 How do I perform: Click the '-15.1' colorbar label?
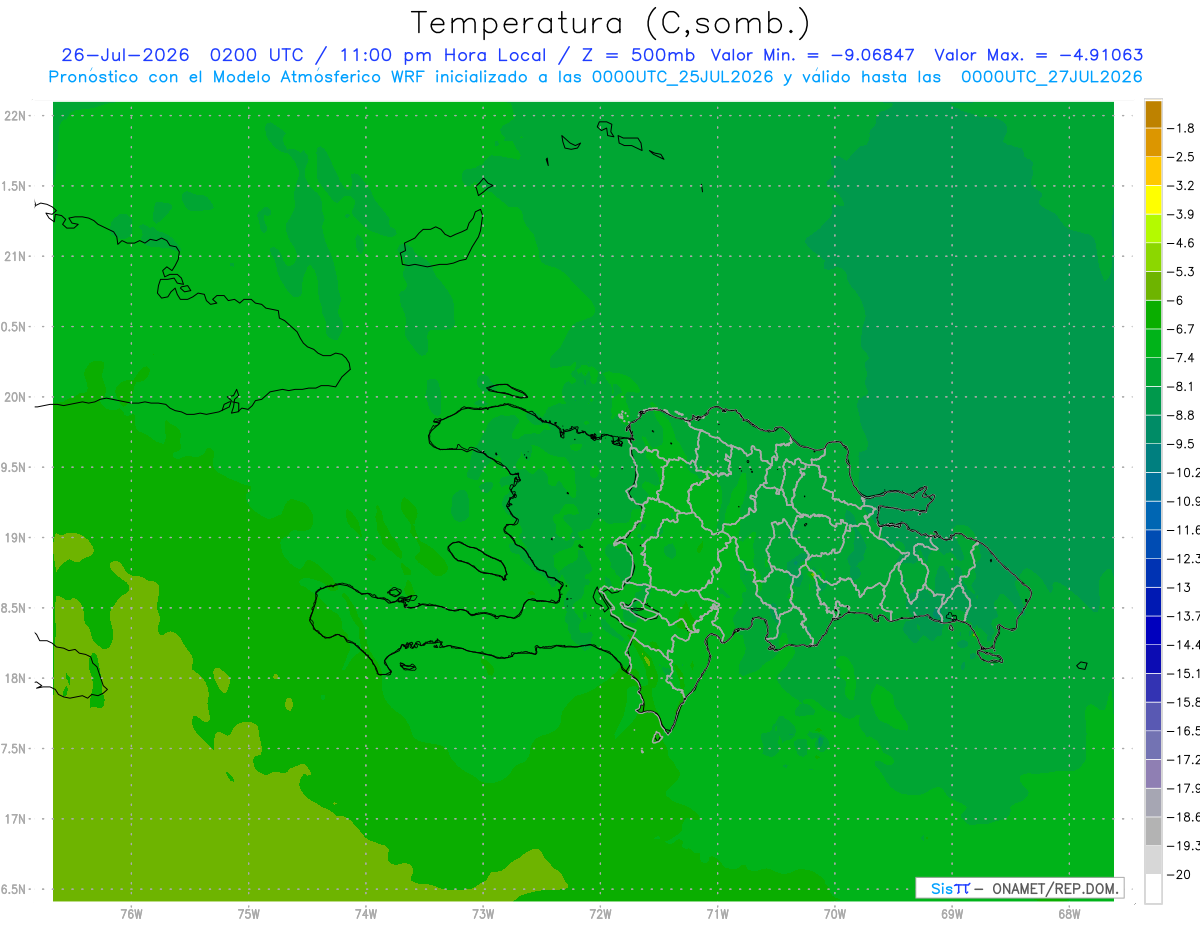pos(1184,673)
